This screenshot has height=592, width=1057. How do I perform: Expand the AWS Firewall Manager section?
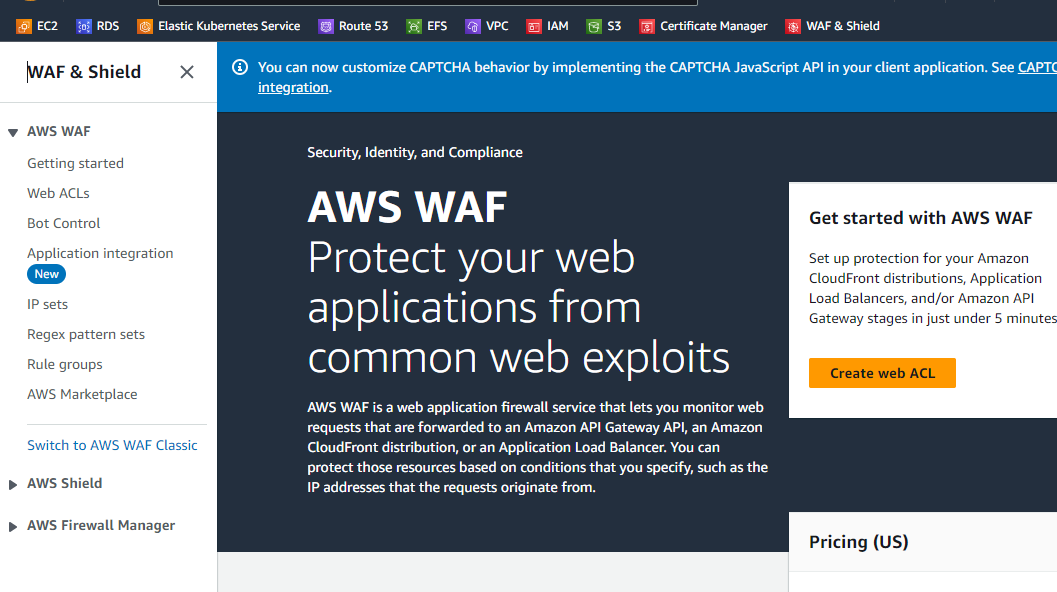click(x=13, y=527)
